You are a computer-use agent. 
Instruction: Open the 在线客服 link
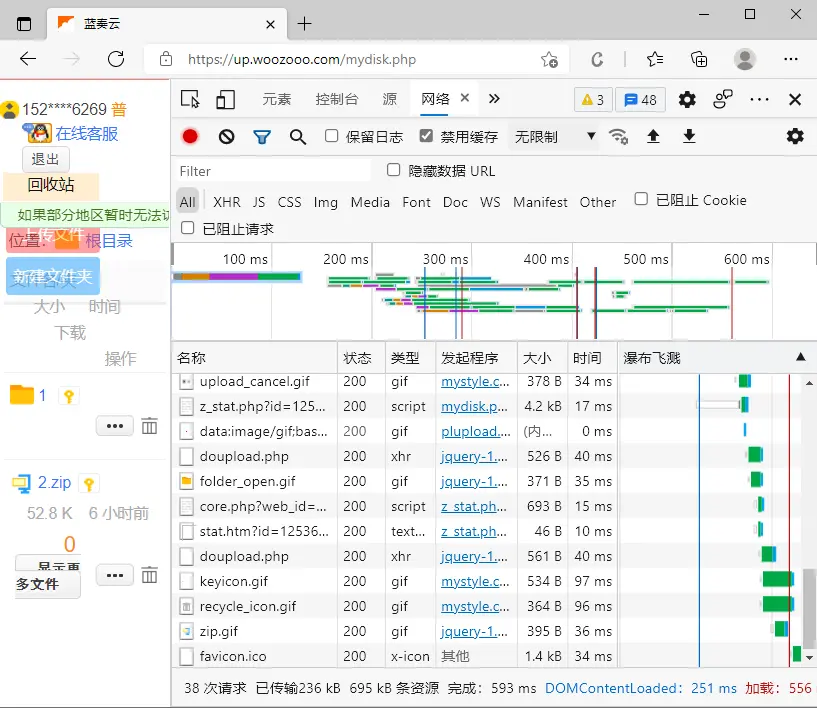(86, 134)
